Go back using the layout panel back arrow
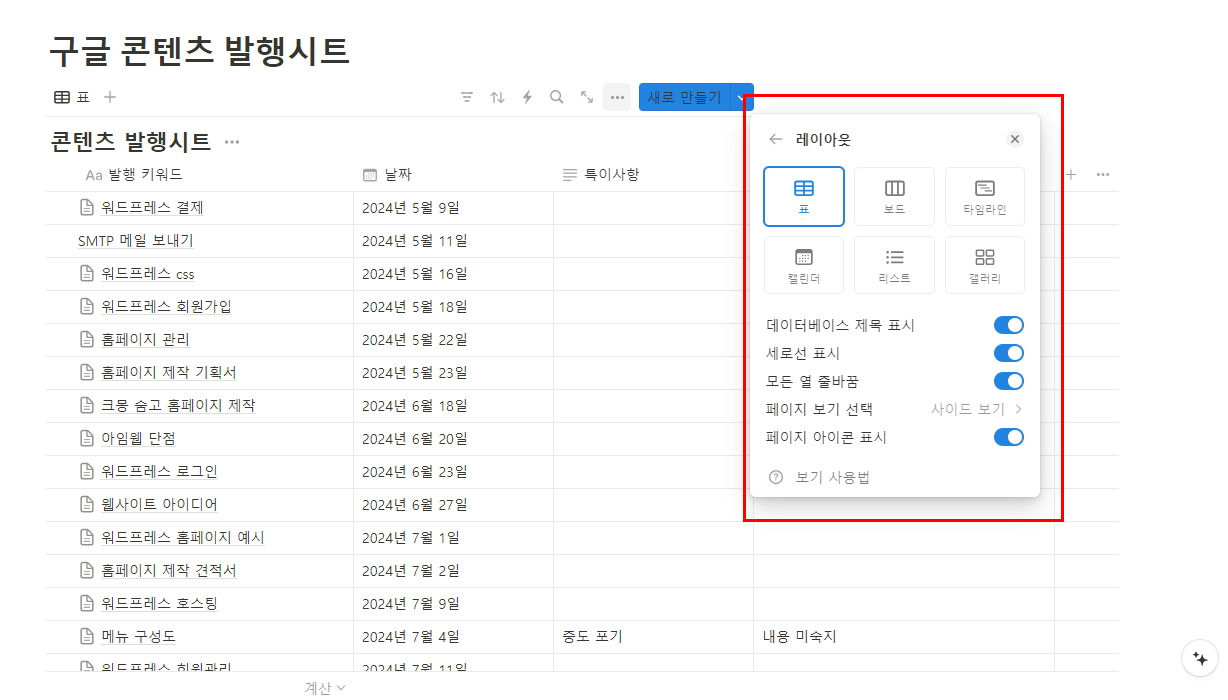Screen dimensions: 1228x700 [776, 139]
